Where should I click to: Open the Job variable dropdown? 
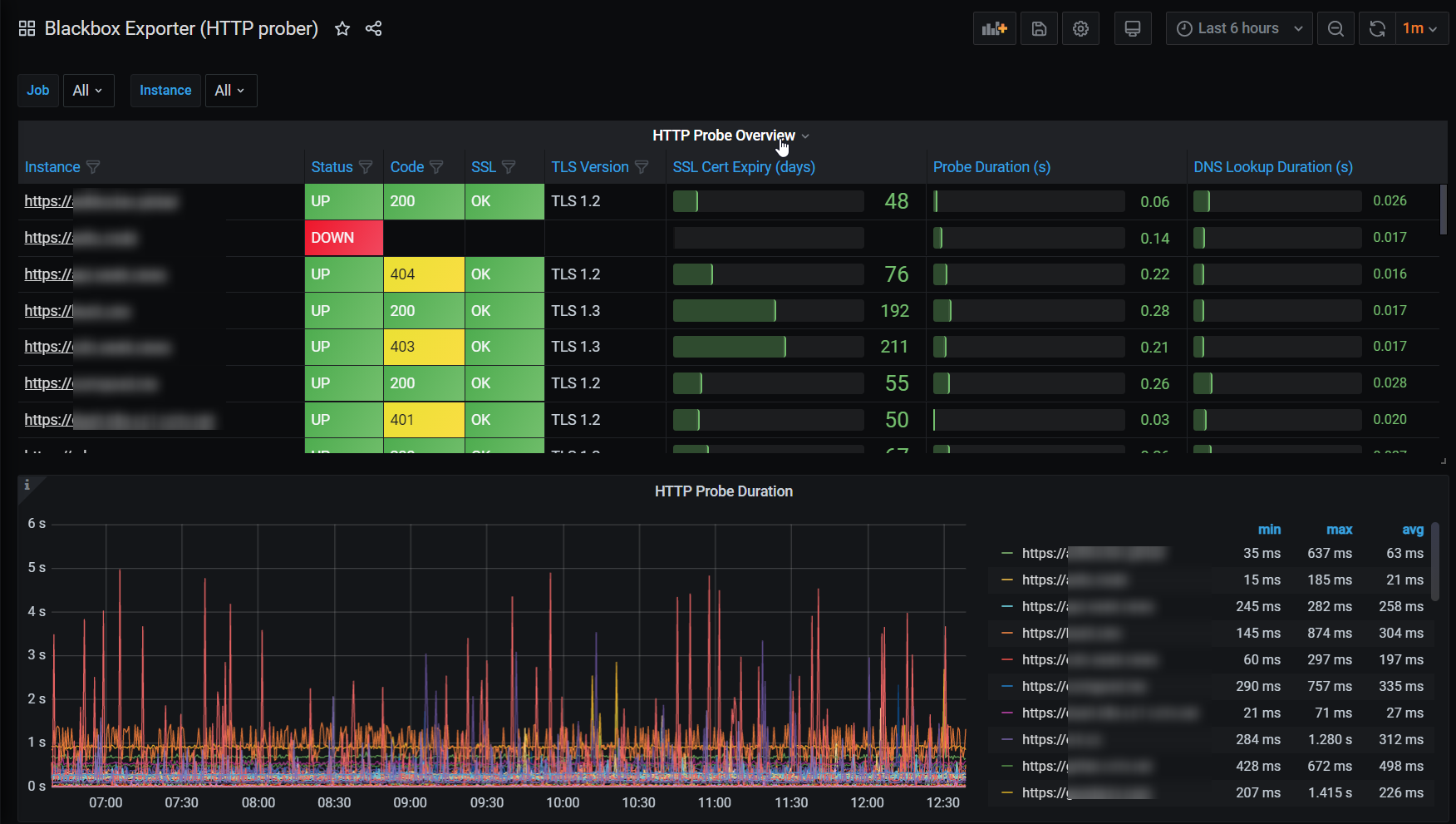click(x=87, y=91)
